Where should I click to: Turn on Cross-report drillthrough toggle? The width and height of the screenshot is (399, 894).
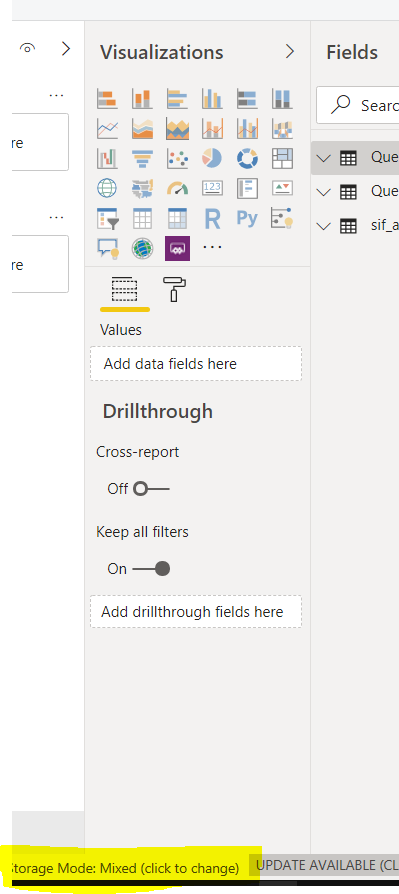click(x=151, y=489)
